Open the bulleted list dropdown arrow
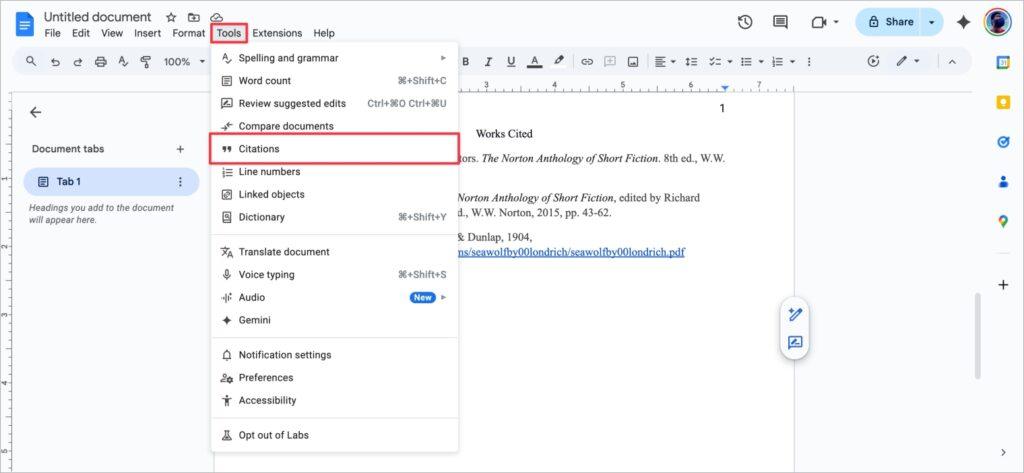The height and width of the screenshot is (473, 1024). (x=761, y=61)
